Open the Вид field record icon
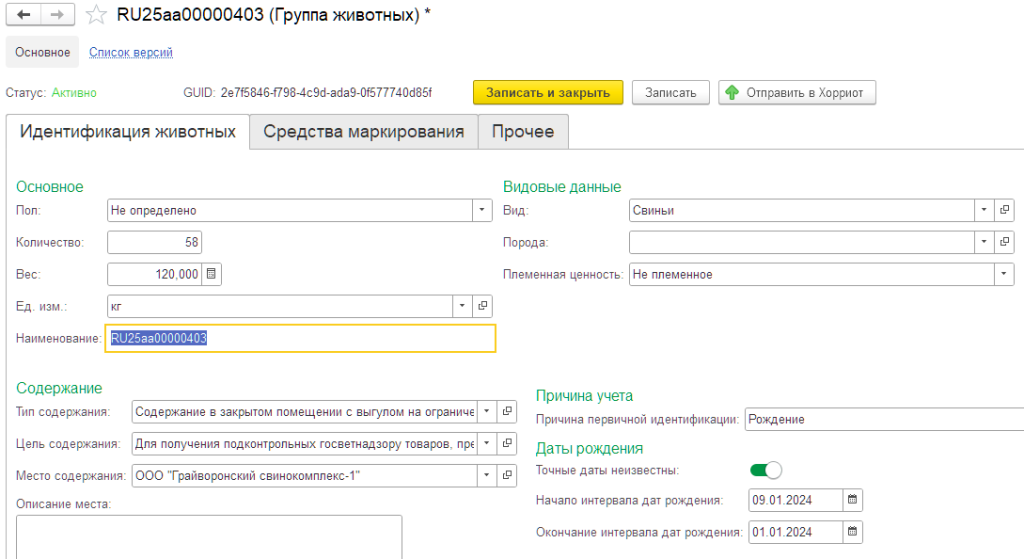 pyautogui.click(x=1005, y=211)
